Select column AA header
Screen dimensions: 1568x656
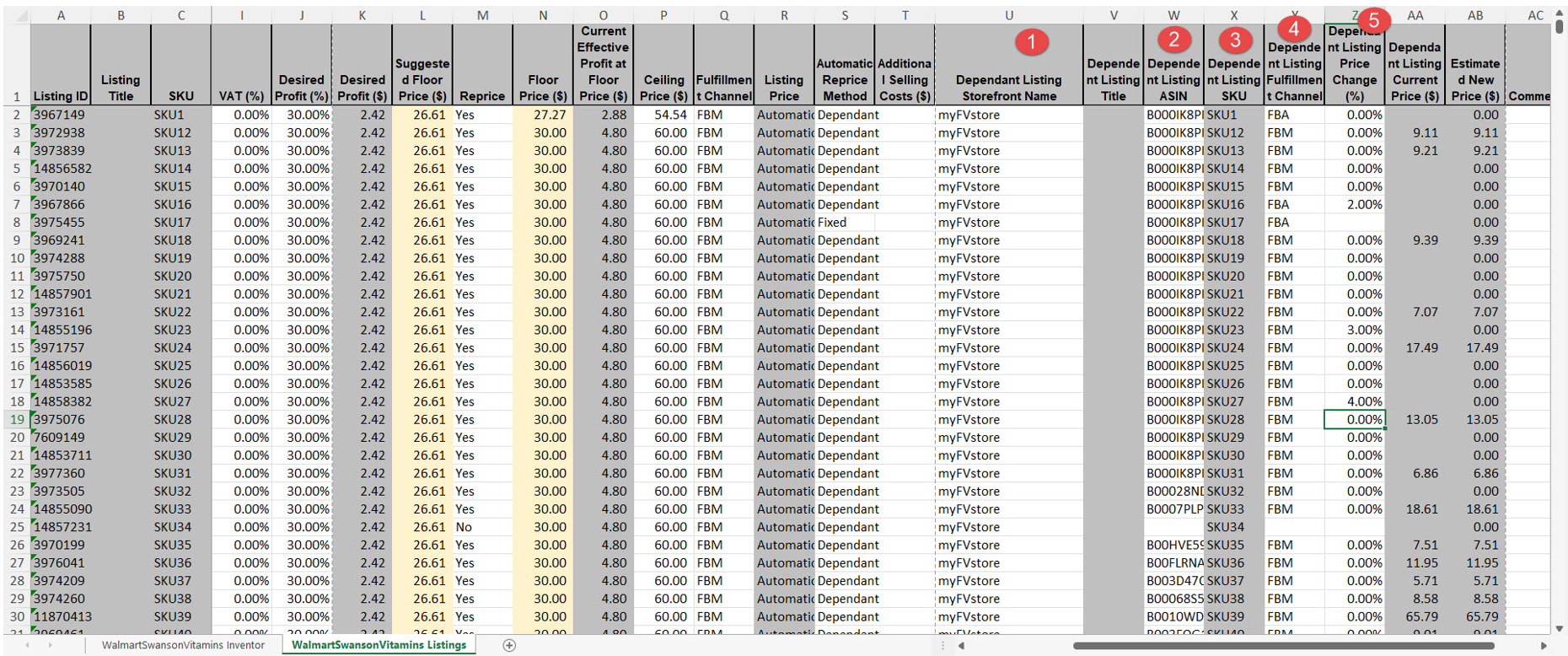[1415, 15]
